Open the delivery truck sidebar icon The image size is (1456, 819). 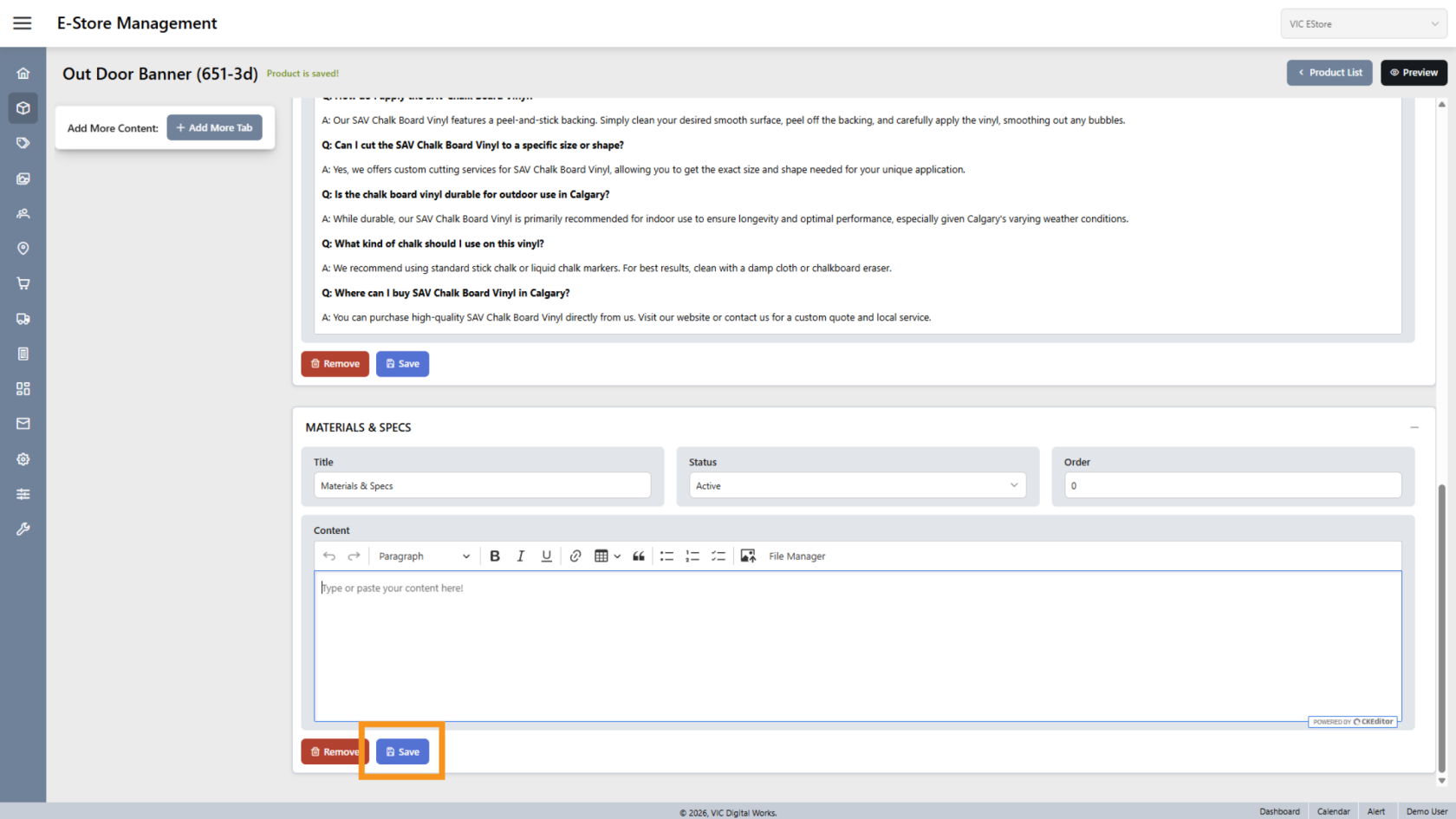[23, 319]
